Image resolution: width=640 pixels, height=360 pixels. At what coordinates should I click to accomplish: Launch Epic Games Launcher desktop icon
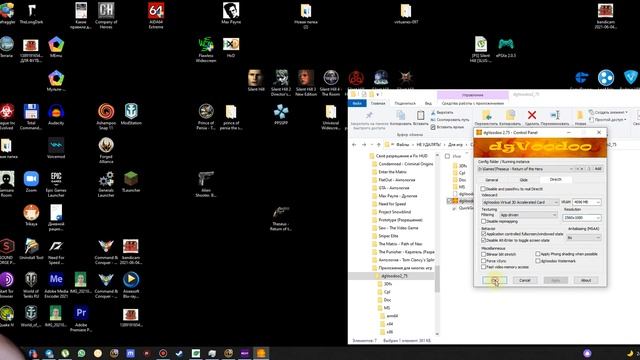pos(56,184)
